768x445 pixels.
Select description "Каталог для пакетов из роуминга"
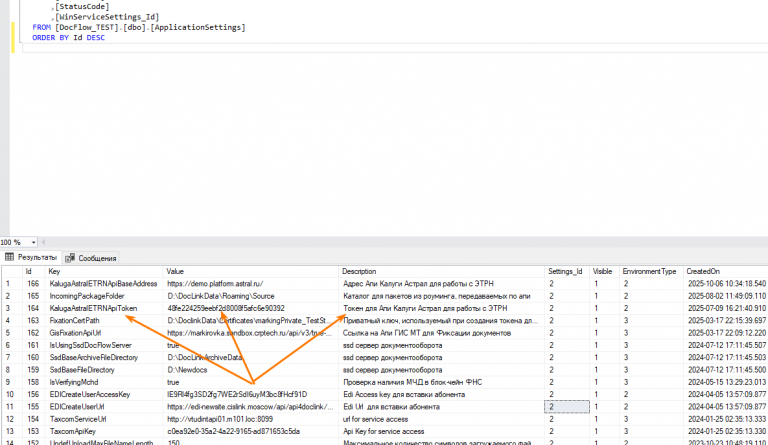[x=441, y=296]
